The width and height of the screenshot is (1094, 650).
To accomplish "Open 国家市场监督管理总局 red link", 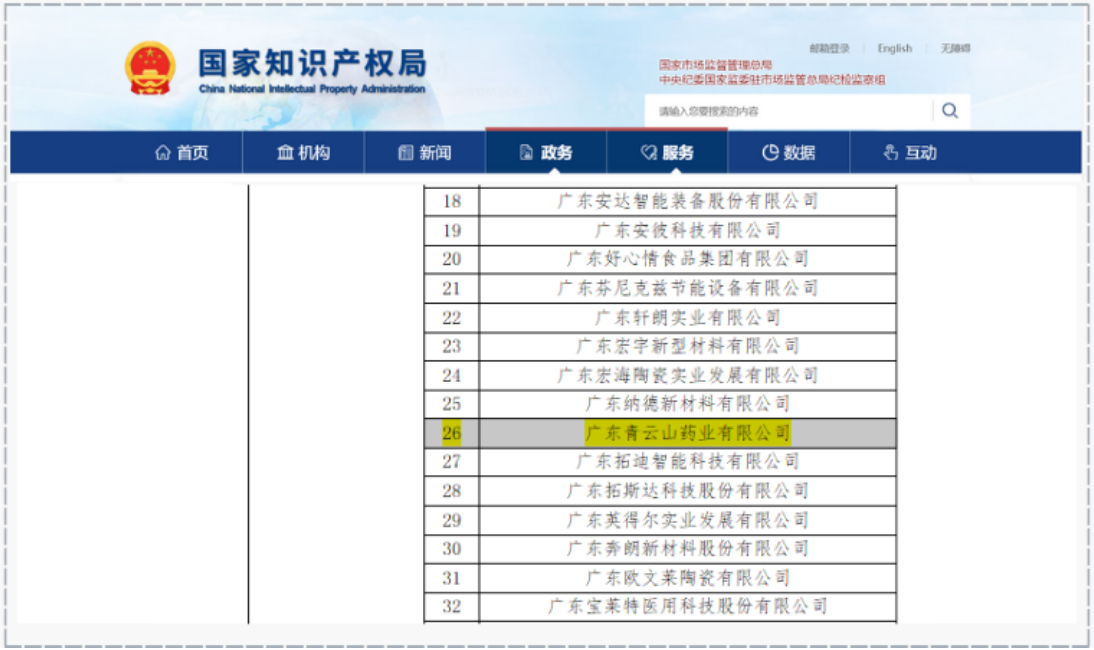I will pyautogui.click(x=715, y=65).
